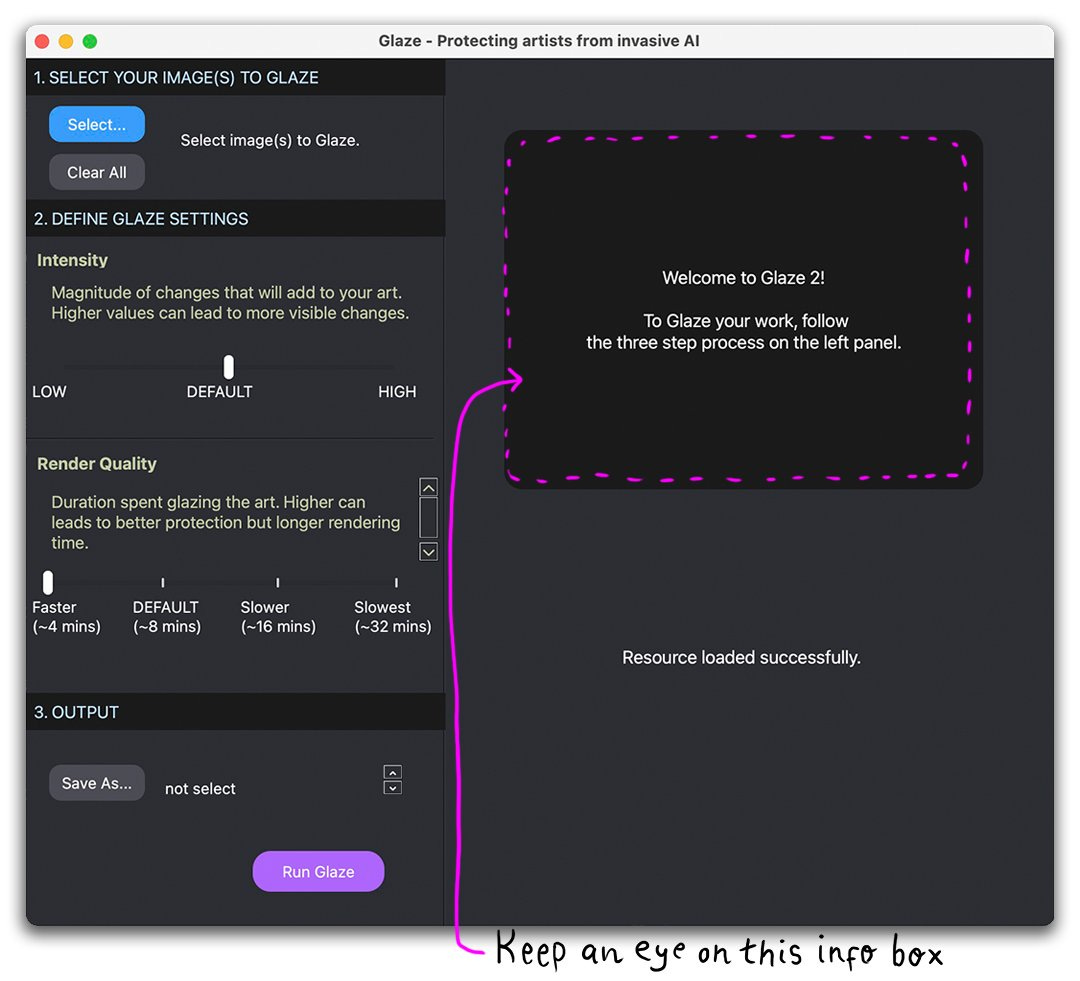Click the red close window button
Screen dimensions: 1080x981
click(42, 41)
